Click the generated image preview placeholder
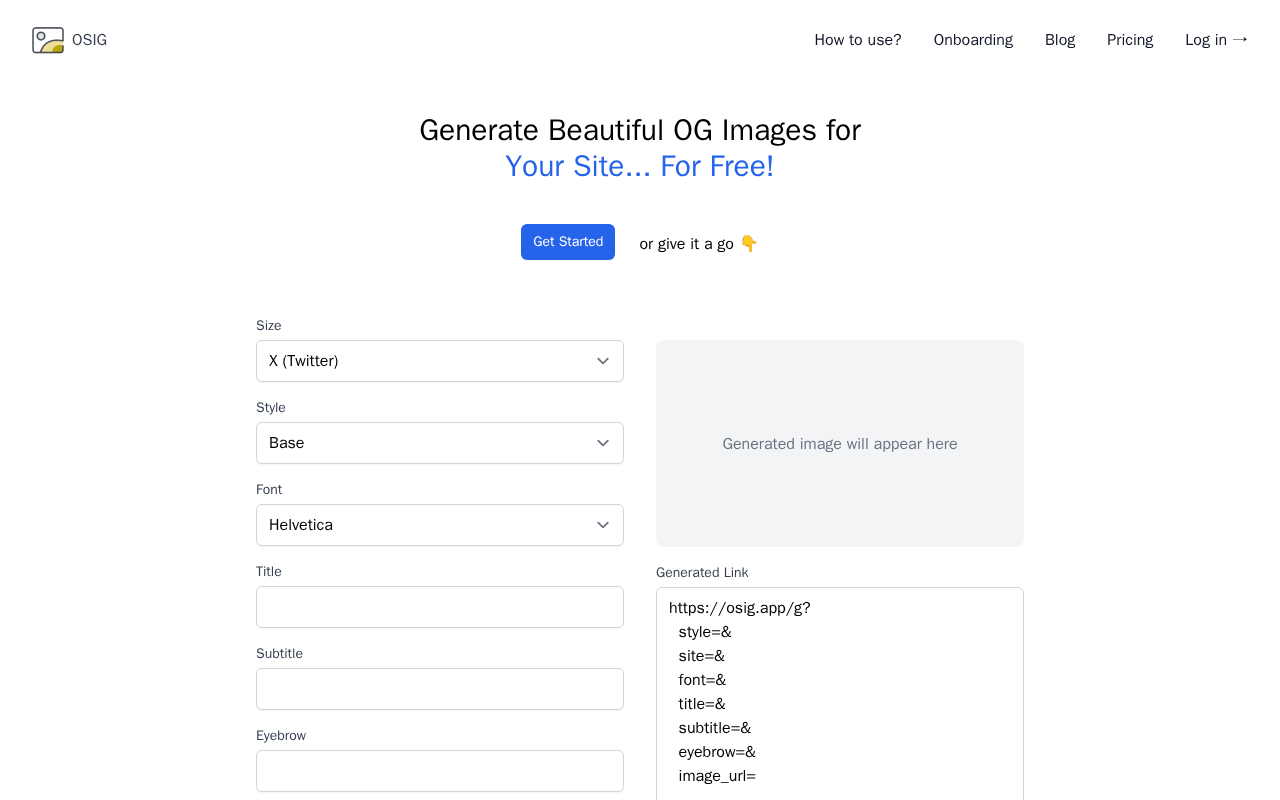The image size is (1280, 800). (840, 444)
